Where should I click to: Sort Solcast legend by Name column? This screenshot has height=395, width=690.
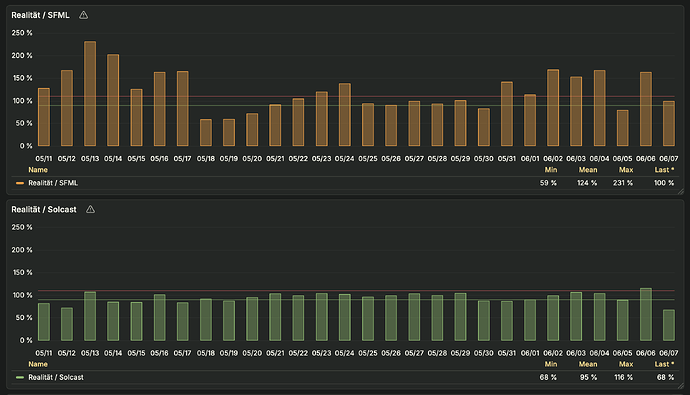click(38, 364)
